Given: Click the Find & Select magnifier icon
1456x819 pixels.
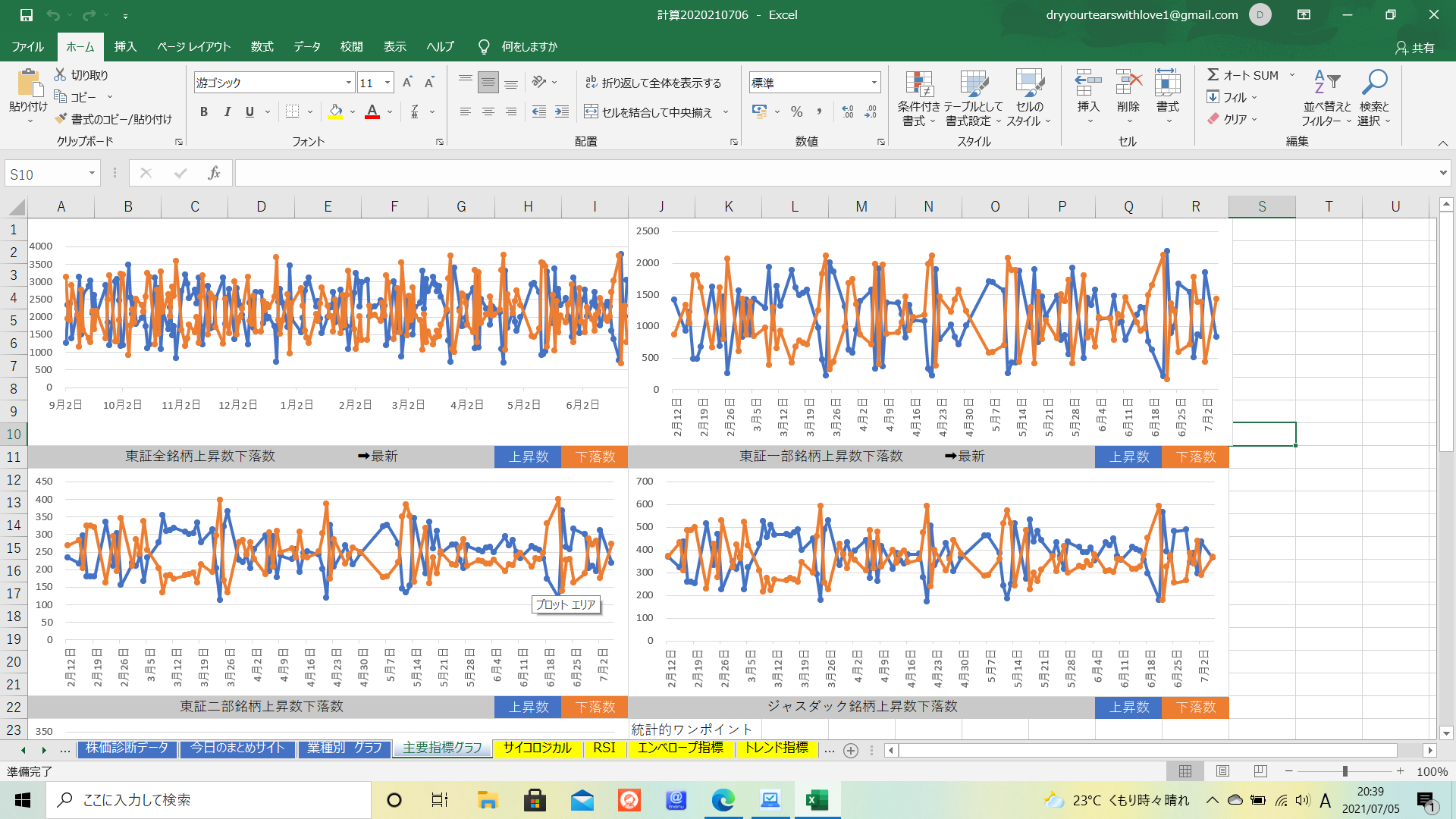Looking at the screenshot, I should [1374, 82].
